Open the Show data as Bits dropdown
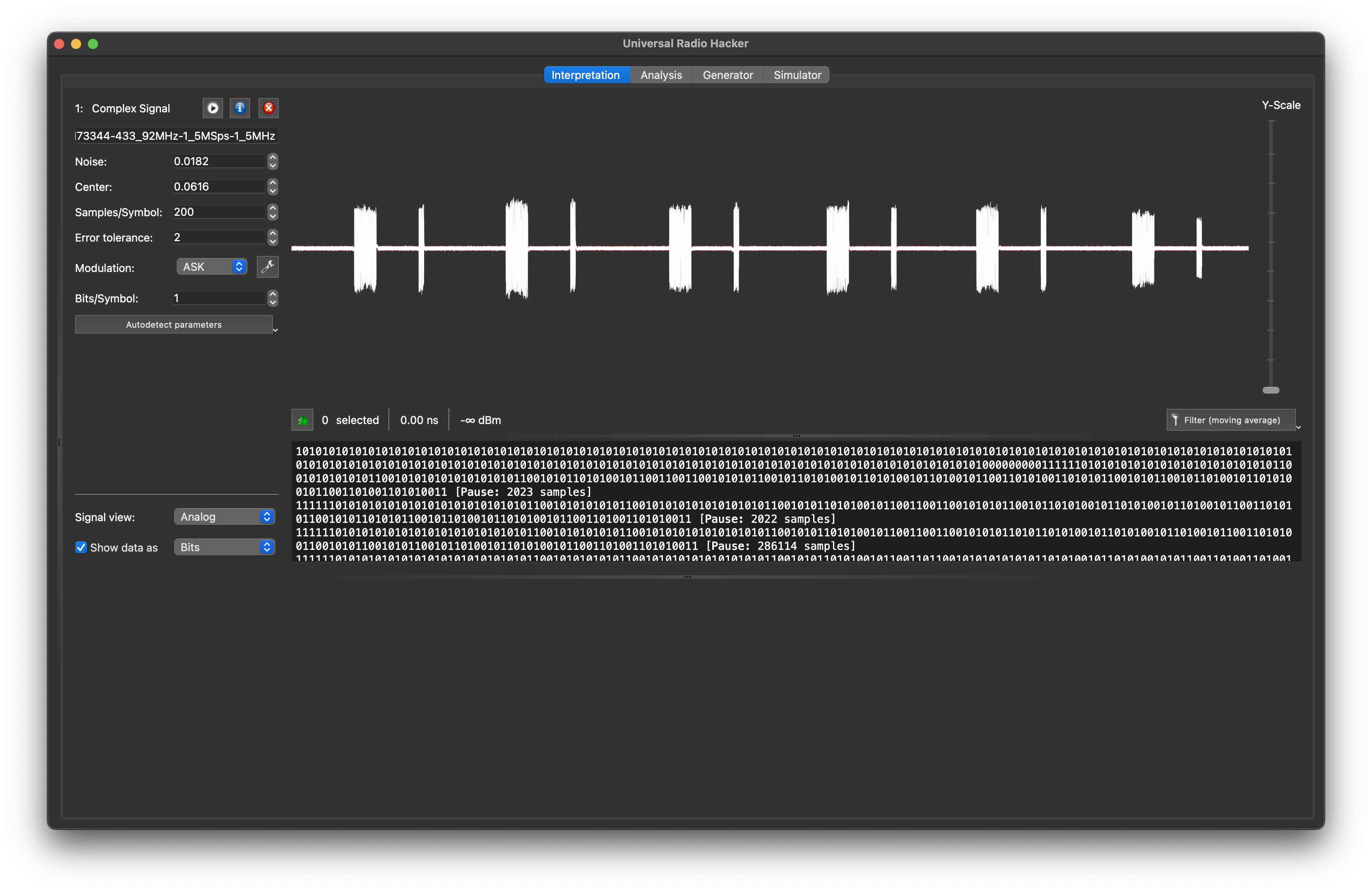 224,547
